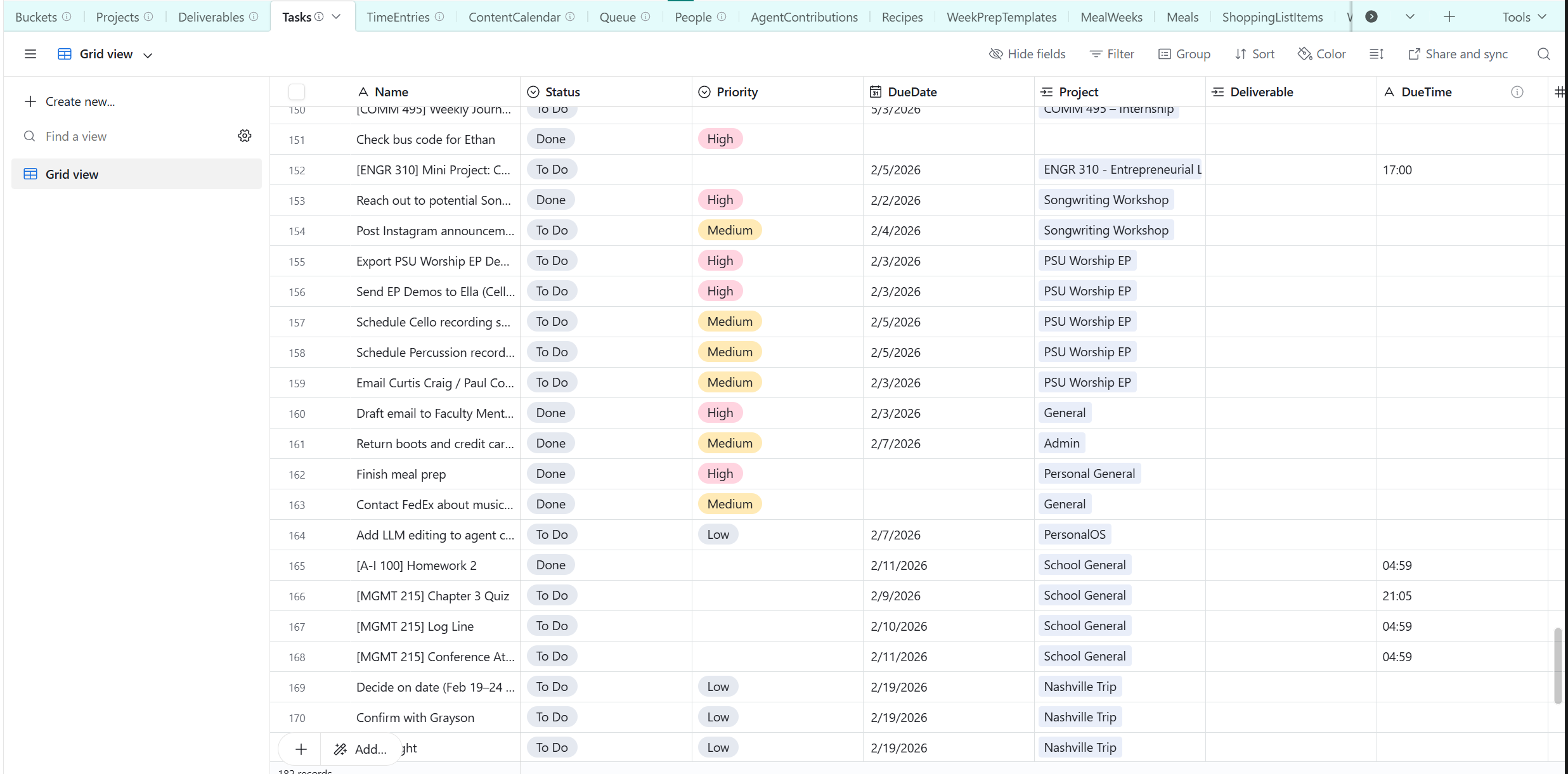
Task: Open Status dropdown for Check bus code row
Action: pos(550,139)
